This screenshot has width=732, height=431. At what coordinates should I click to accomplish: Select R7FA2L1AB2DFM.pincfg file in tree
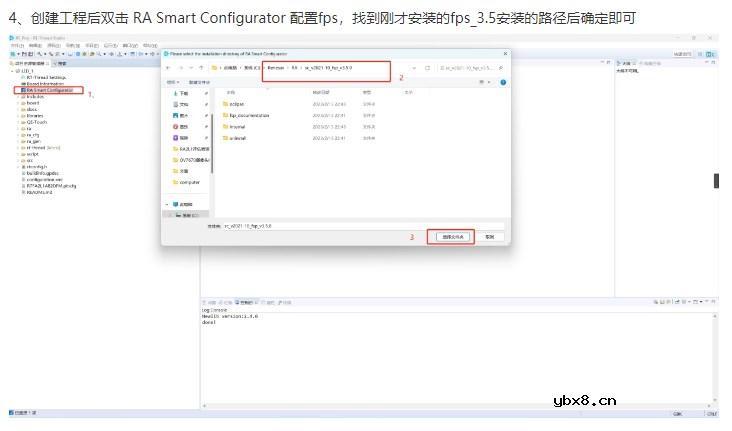click(x=49, y=185)
